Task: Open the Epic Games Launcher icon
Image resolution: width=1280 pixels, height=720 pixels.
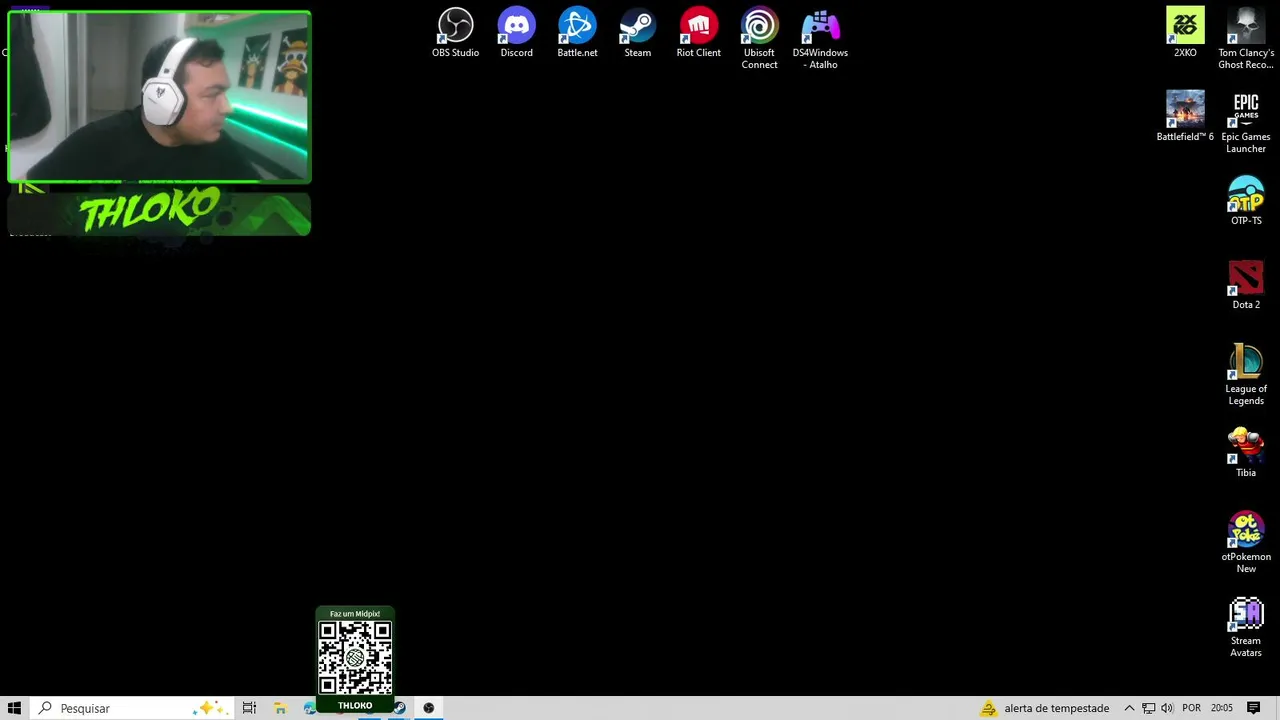Action: 1246,123
